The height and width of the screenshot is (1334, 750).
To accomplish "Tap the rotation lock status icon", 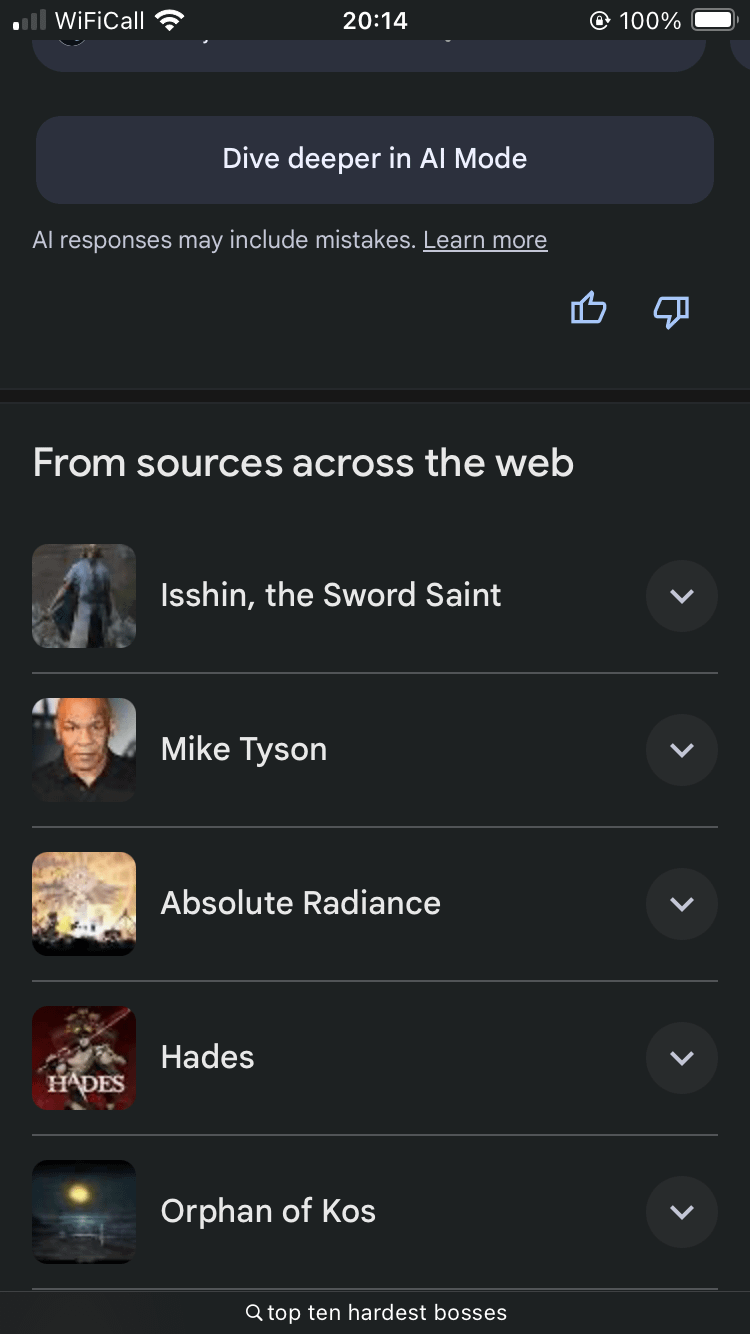I will click(600, 20).
